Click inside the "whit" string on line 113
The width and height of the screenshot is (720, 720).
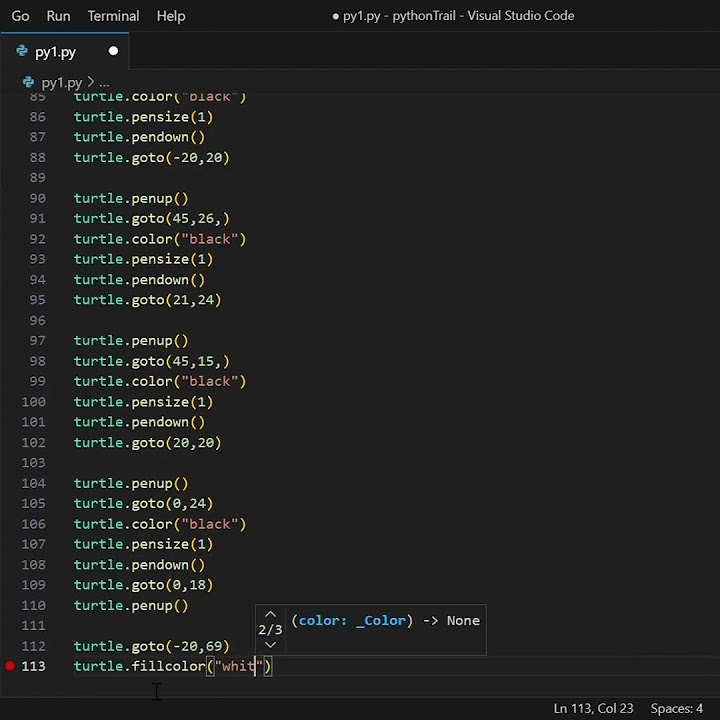pos(238,666)
